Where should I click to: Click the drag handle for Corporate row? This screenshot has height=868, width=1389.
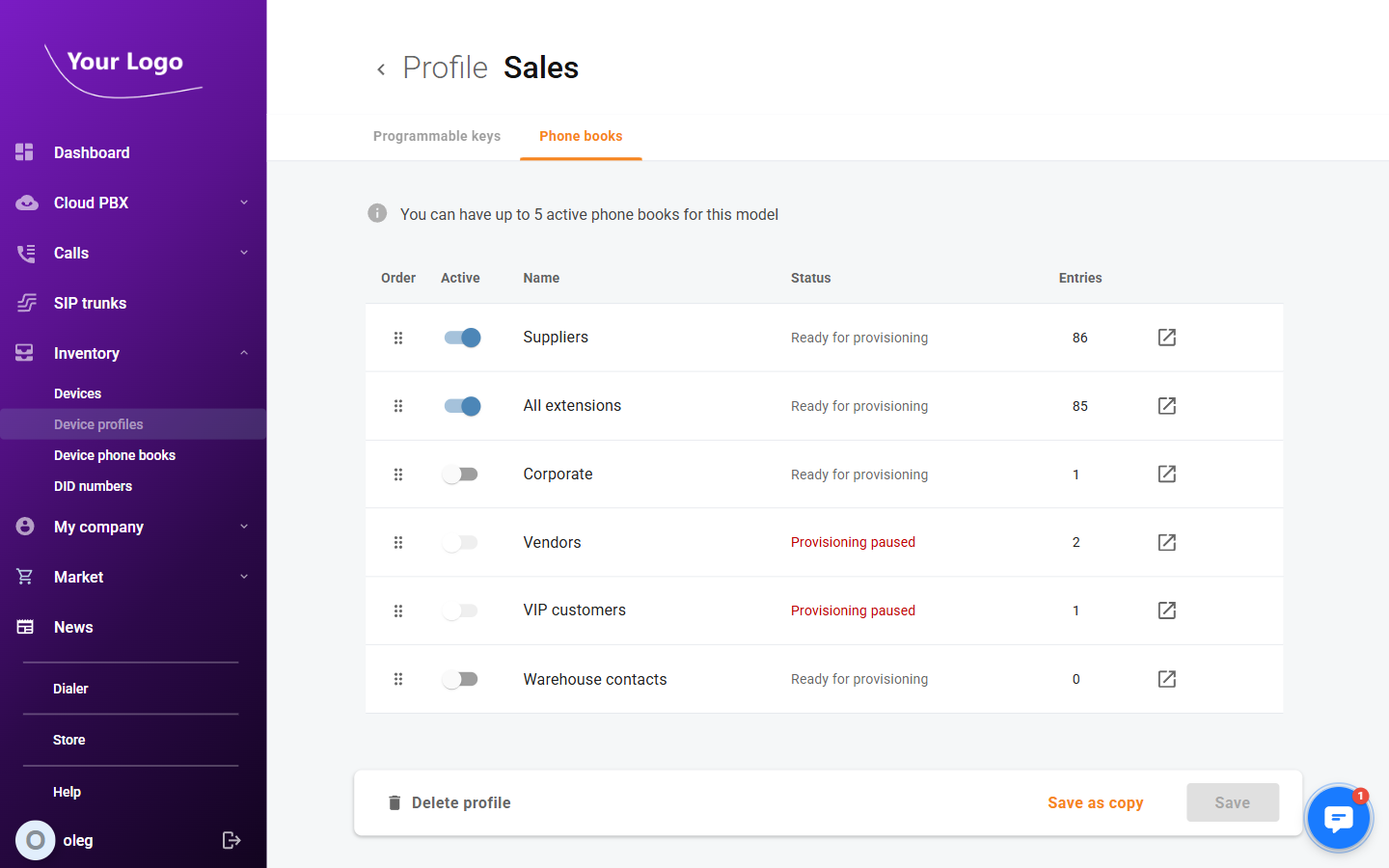(398, 475)
